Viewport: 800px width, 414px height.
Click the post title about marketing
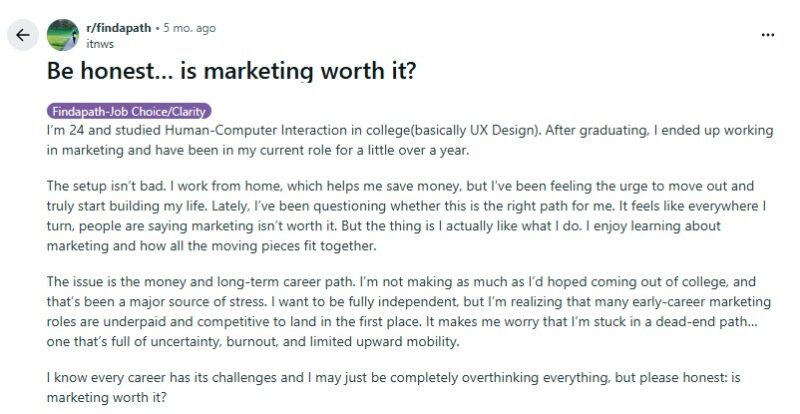(231, 72)
